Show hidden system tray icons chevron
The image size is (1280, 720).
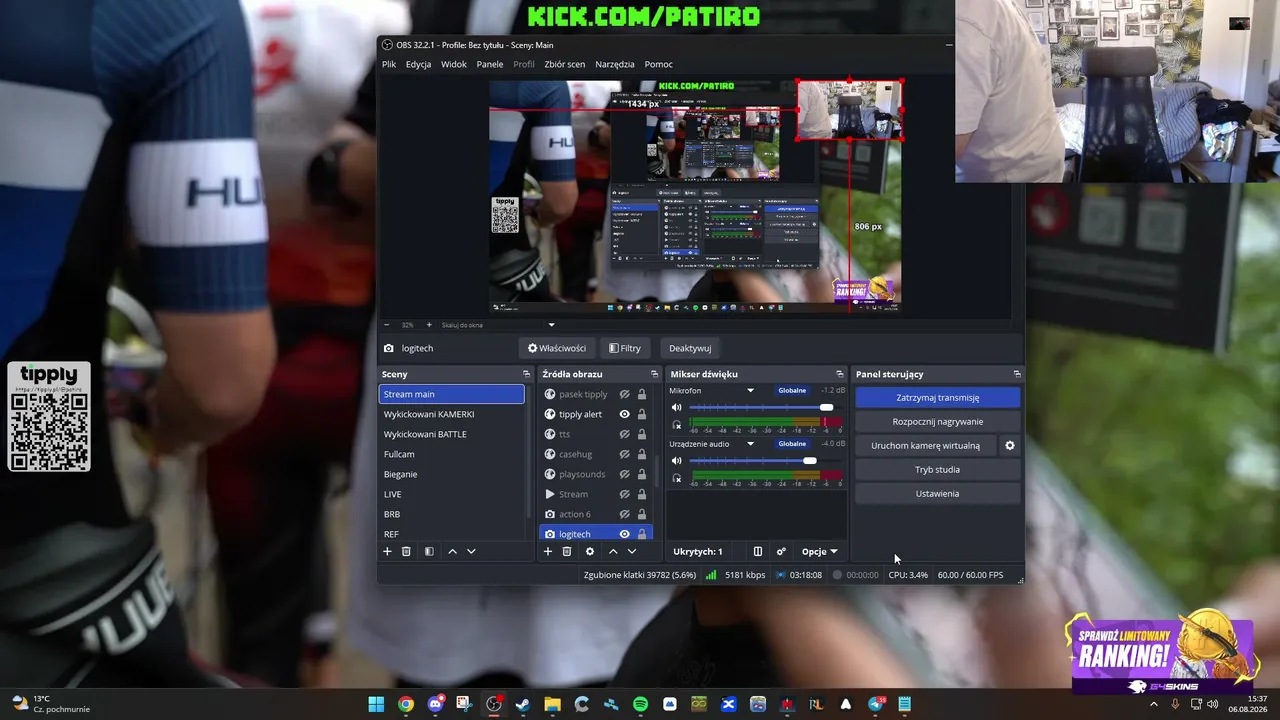click(x=1153, y=704)
